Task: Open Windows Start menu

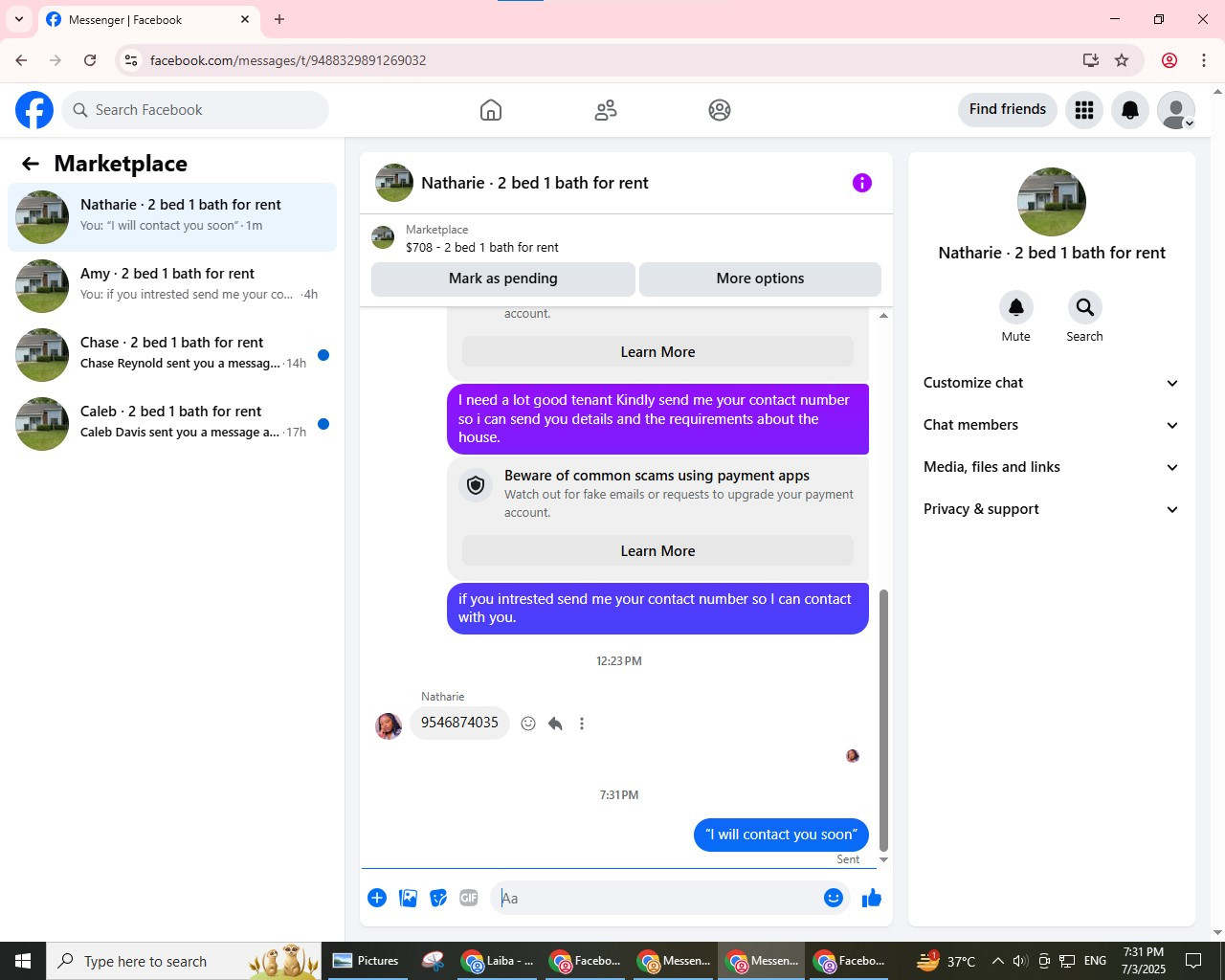Action: pyautogui.click(x=23, y=961)
